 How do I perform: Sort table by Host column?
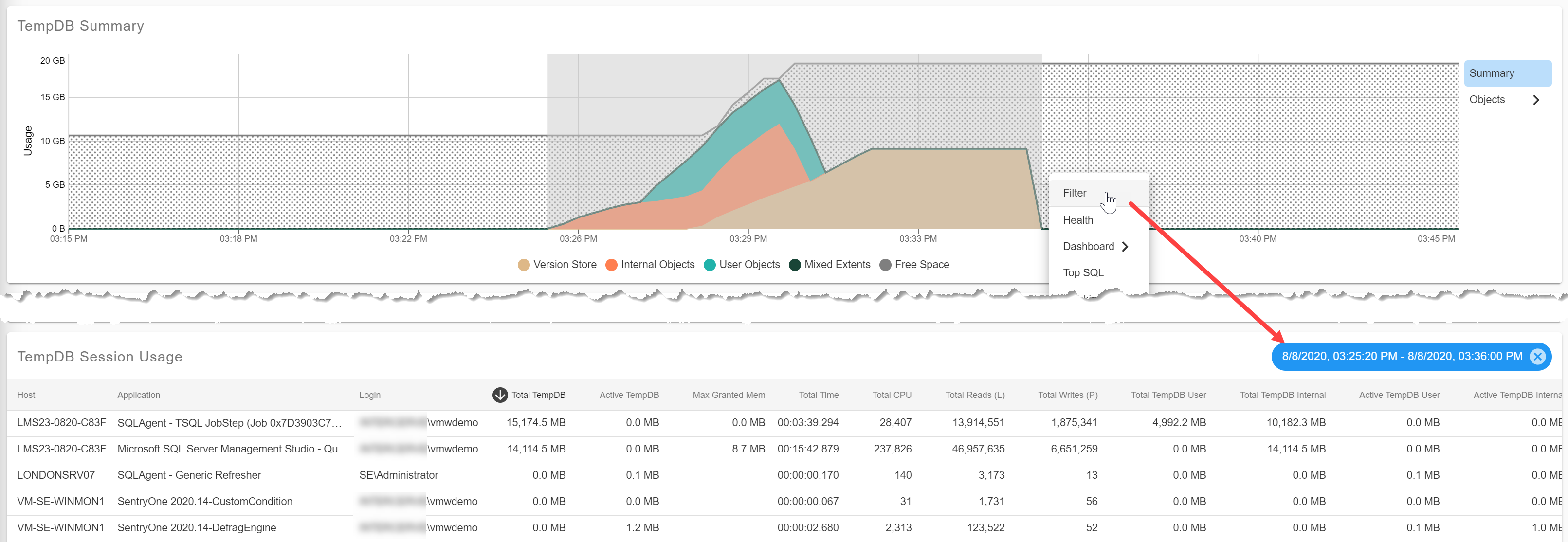point(26,395)
